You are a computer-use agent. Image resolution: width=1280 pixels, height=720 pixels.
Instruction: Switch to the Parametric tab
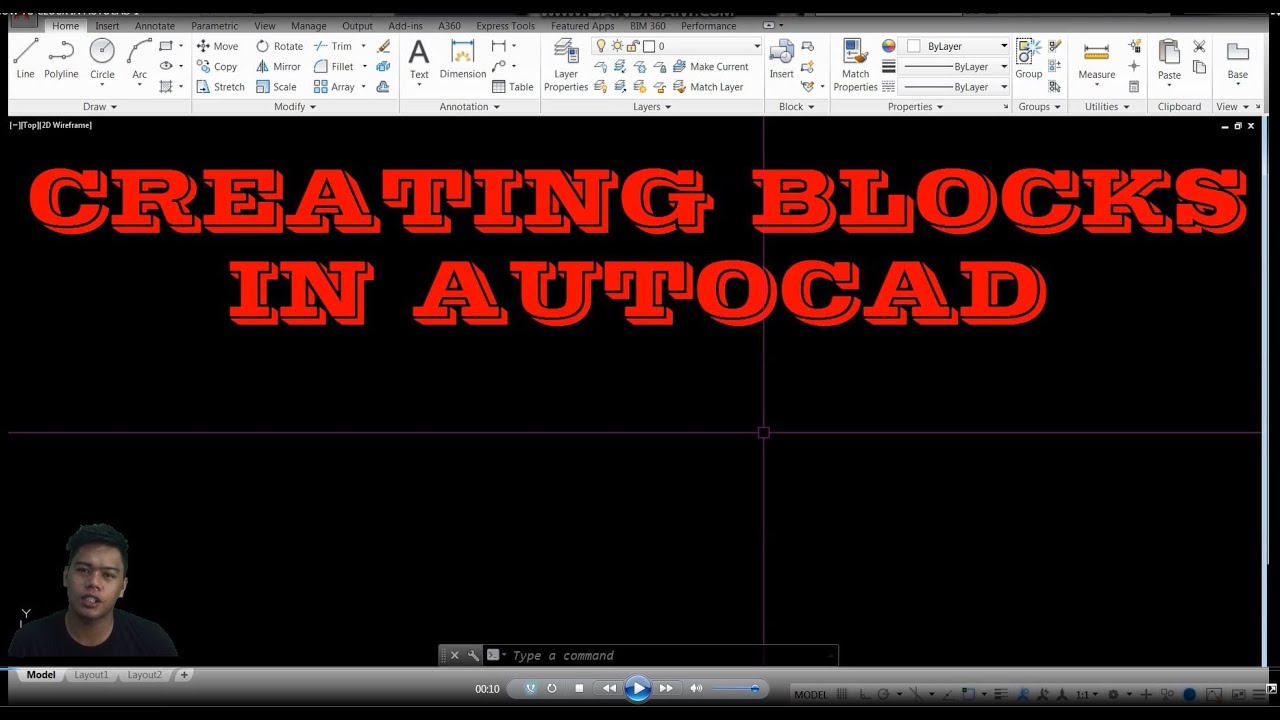[x=215, y=26]
